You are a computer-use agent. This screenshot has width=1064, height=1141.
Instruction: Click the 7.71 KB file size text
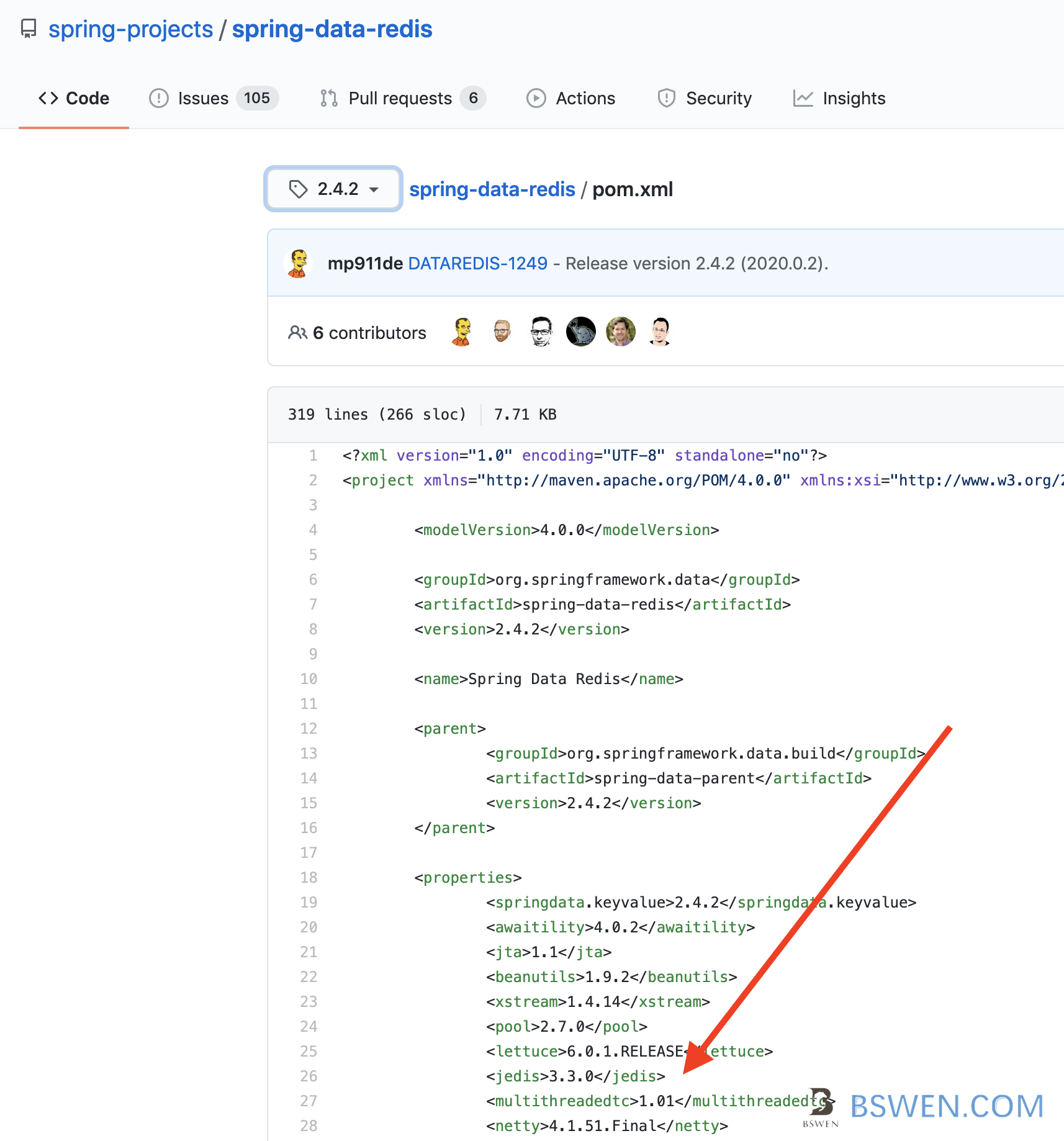525,415
